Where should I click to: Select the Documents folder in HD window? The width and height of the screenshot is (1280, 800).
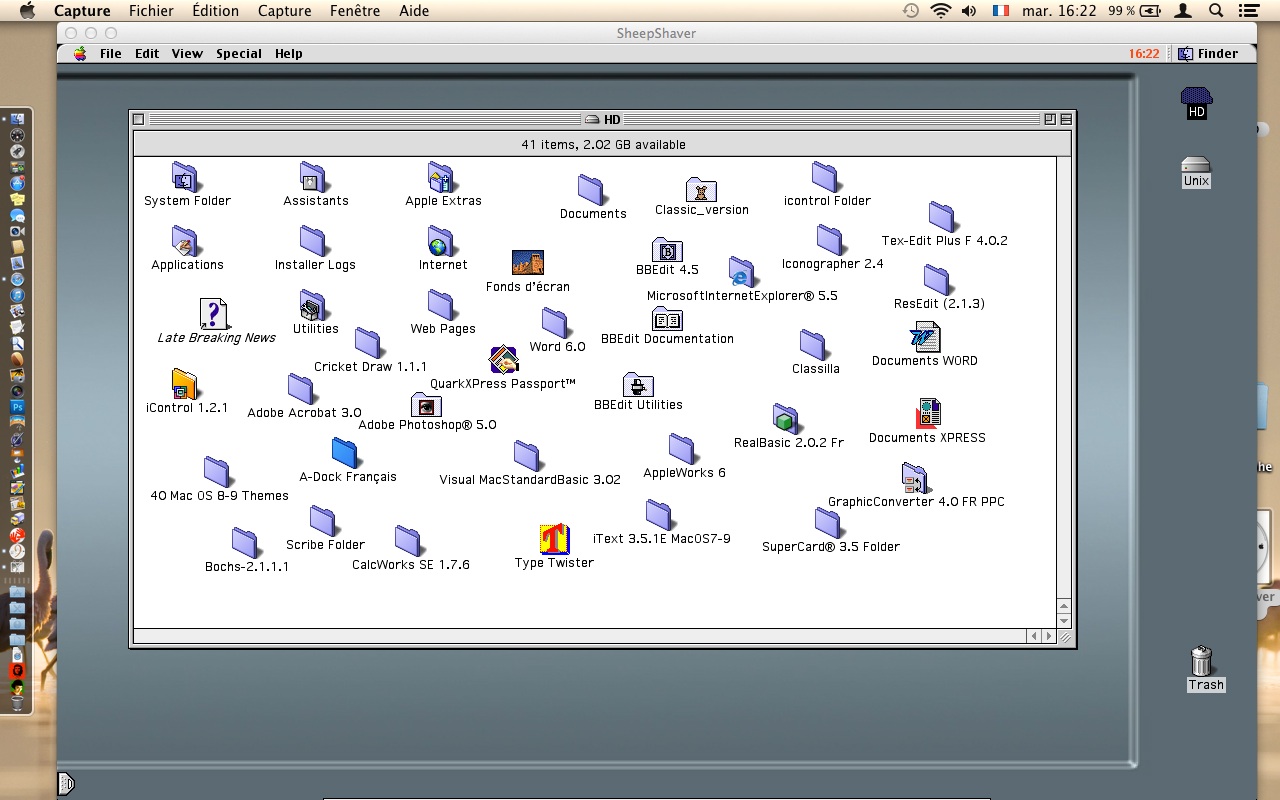coord(592,190)
